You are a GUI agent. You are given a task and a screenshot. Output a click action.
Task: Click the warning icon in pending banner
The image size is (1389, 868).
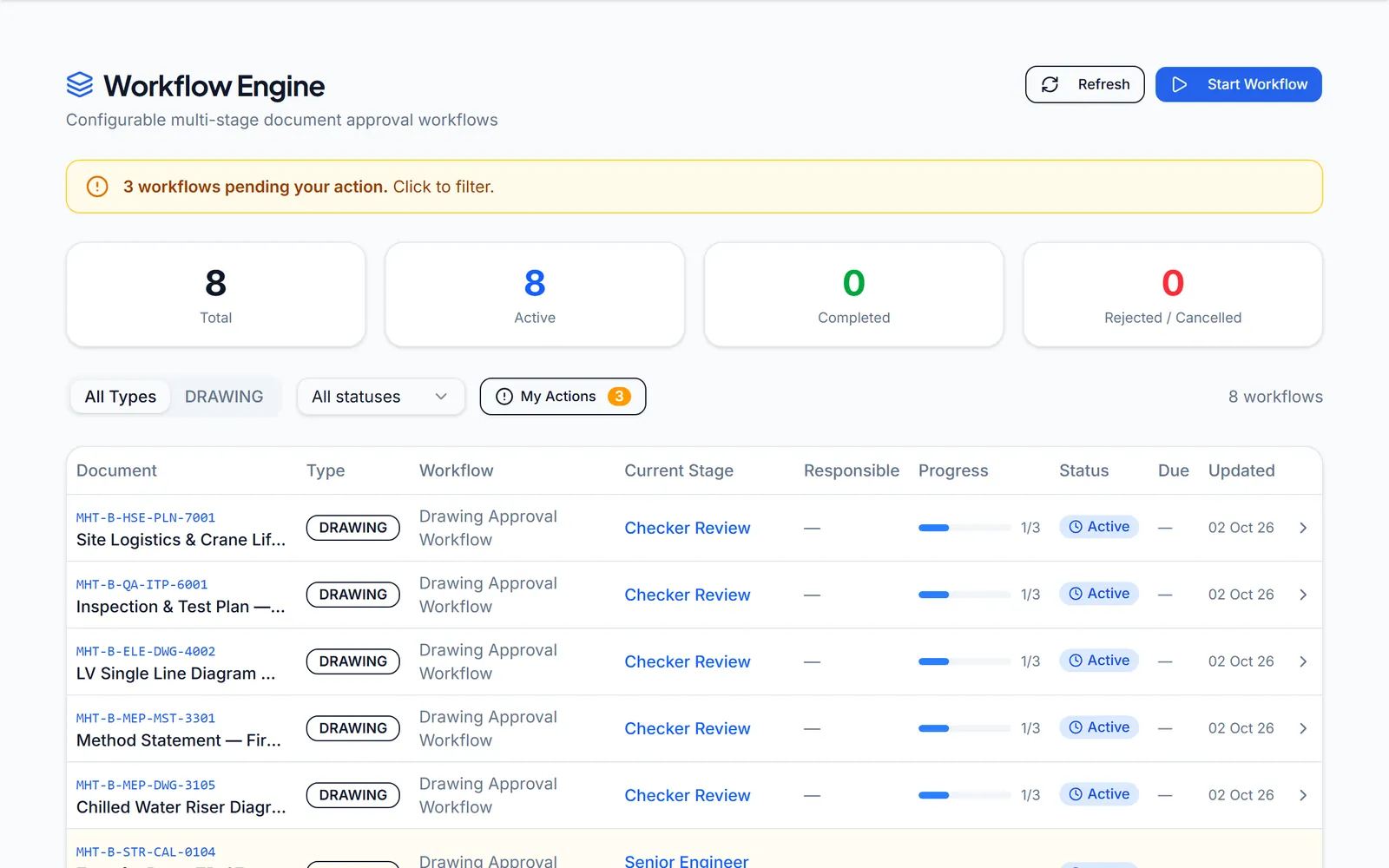(x=97, y=187)
